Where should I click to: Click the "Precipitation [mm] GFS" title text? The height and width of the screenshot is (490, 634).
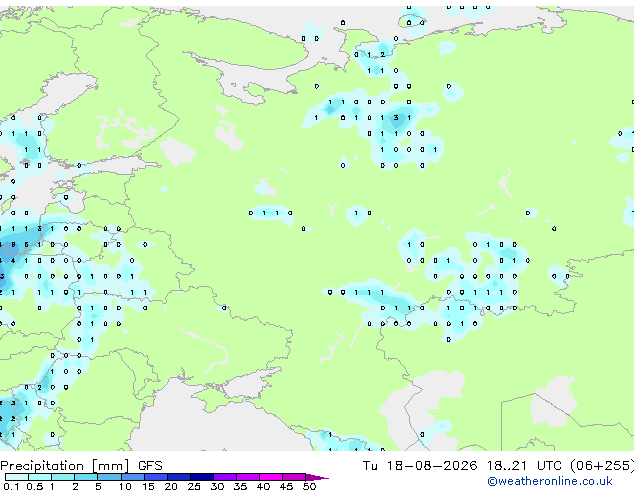coord(81,466)
